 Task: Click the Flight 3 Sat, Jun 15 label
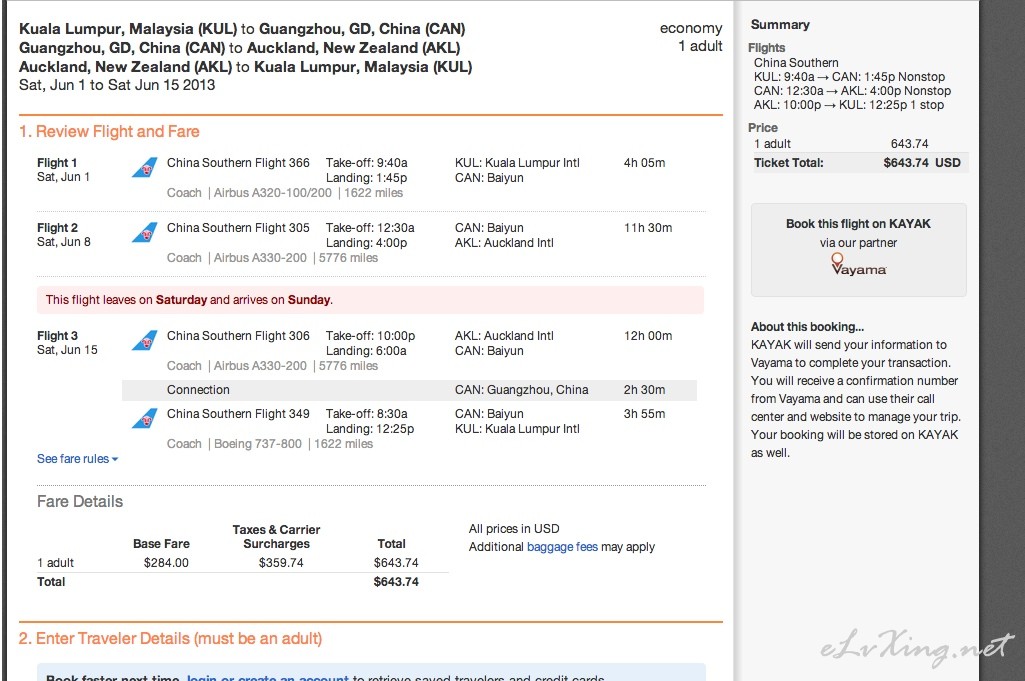tap(67, 342)
